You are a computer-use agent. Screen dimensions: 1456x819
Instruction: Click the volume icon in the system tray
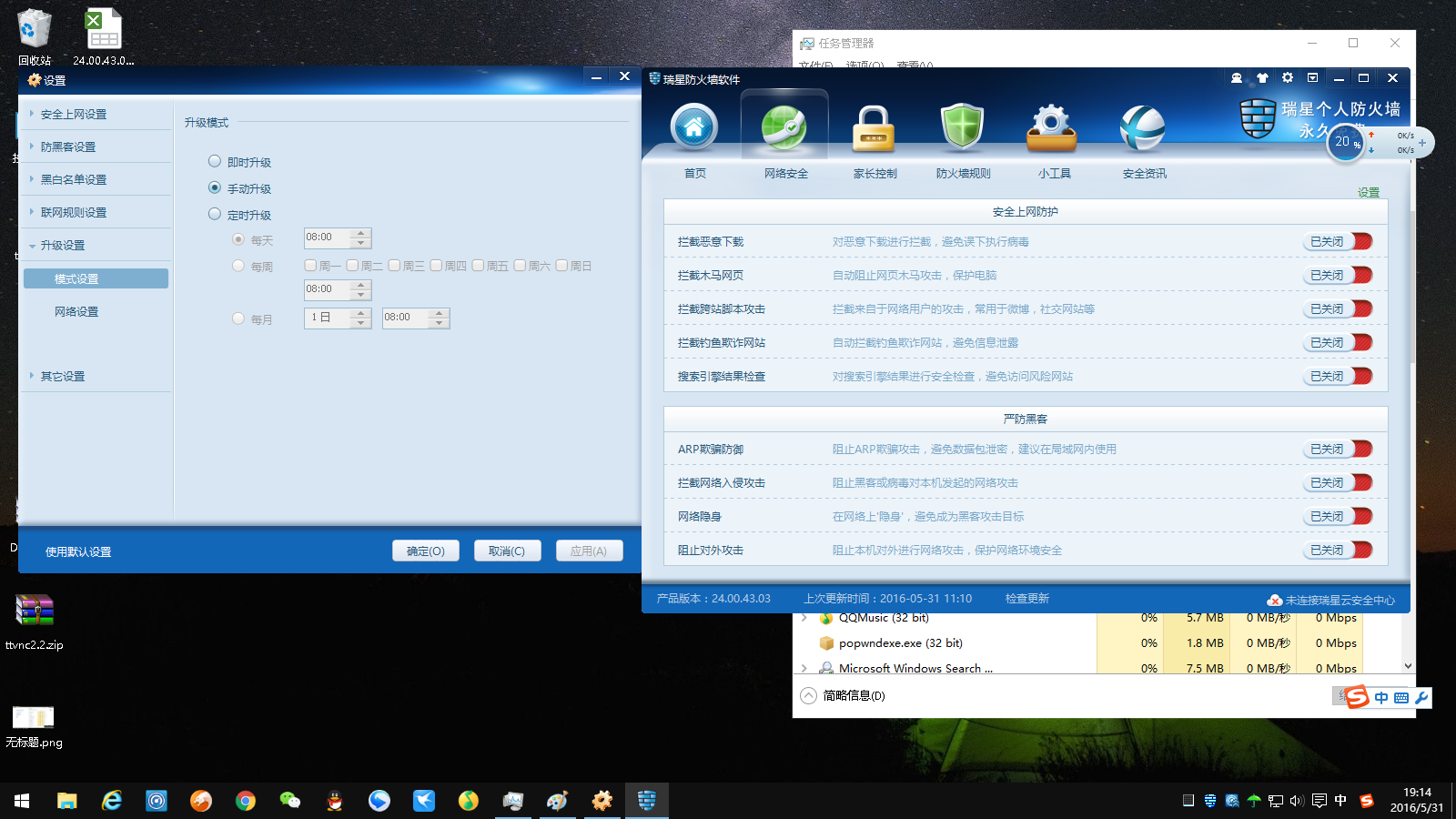coord(1297,801)
